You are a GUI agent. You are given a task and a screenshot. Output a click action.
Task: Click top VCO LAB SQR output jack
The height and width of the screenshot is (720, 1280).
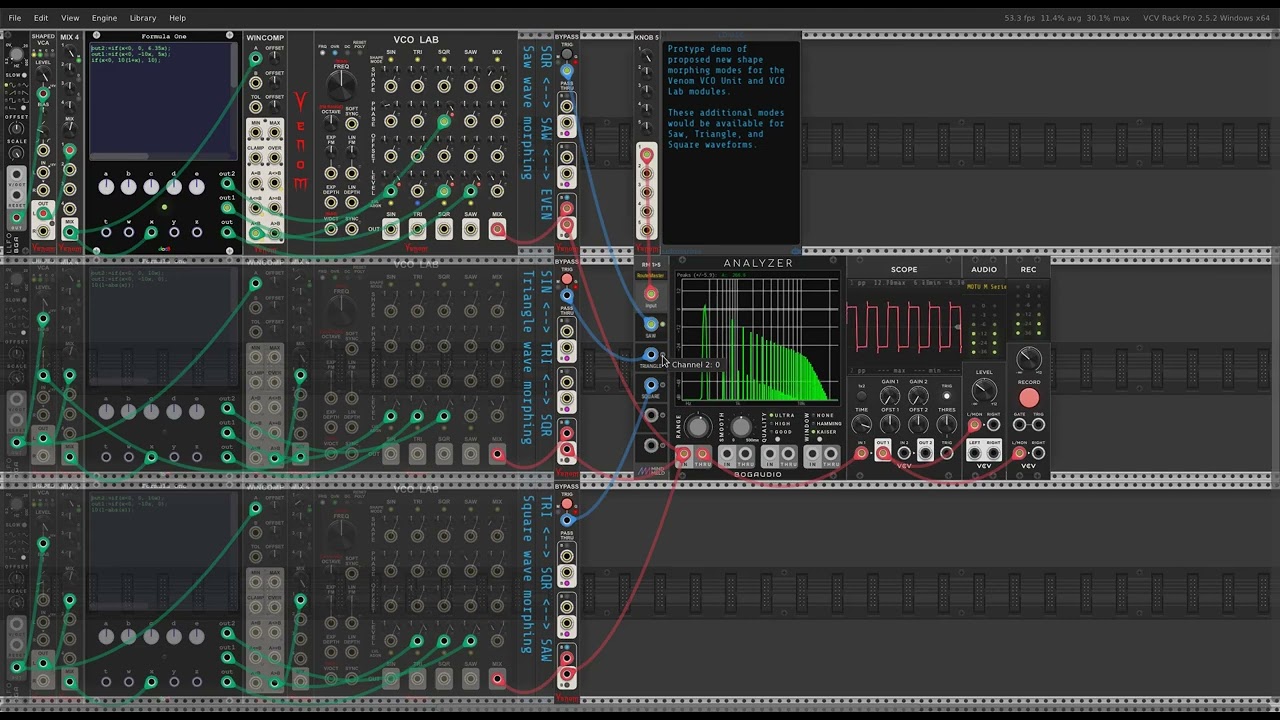[444, 229]
